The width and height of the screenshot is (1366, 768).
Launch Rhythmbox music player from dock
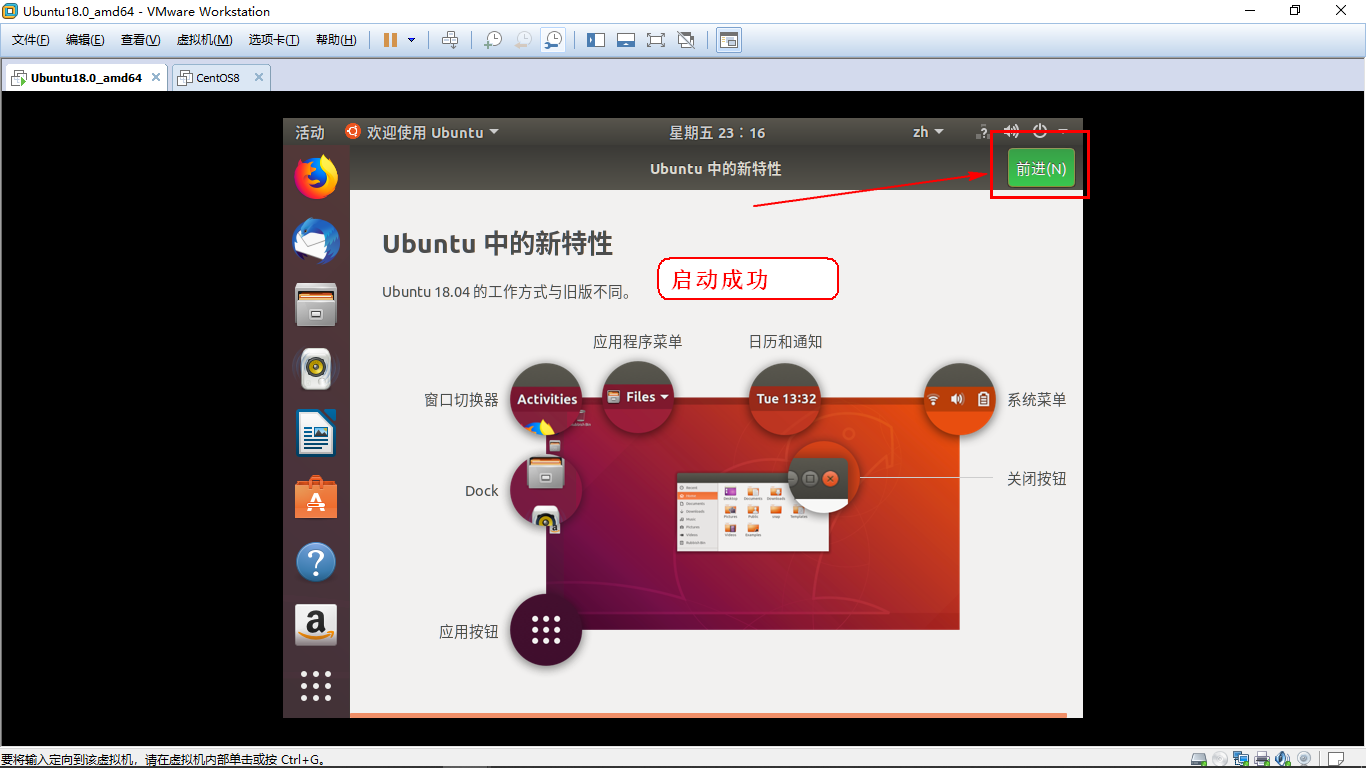point(316,369)
